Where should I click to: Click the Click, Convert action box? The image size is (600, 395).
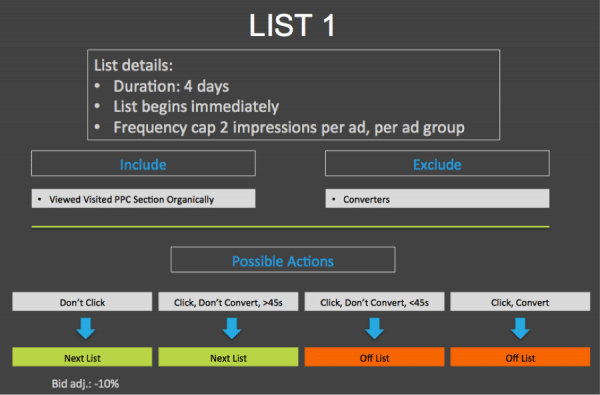pos(520,302)
